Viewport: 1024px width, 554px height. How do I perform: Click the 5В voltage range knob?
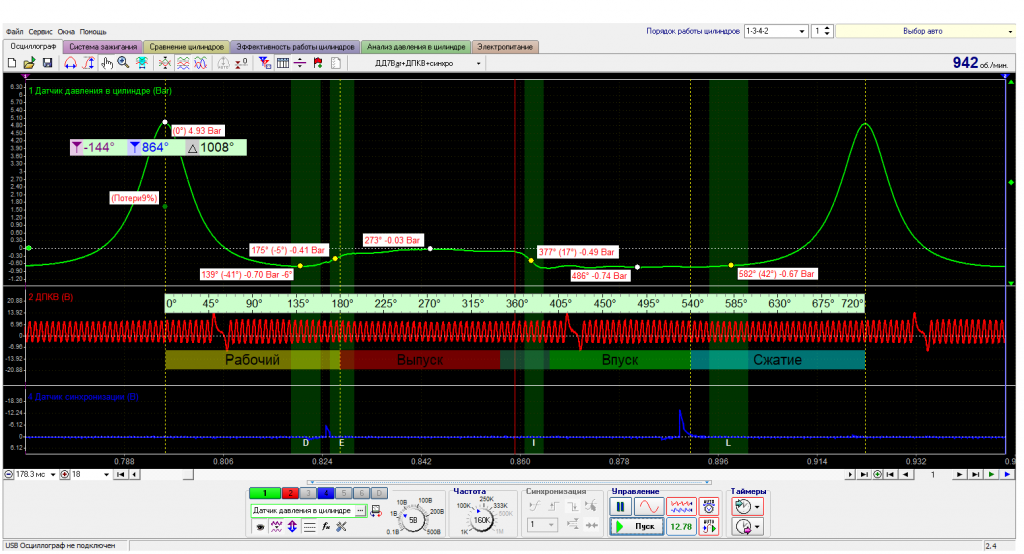click(413, 521)
